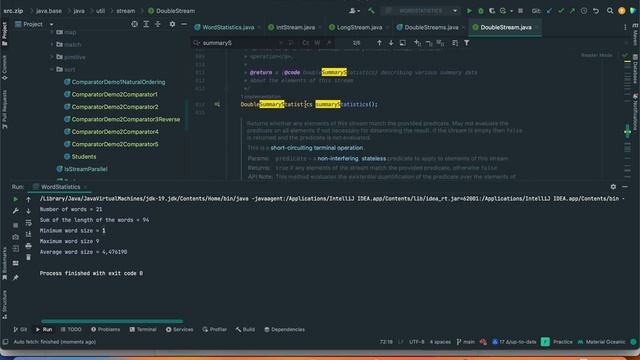This screenshot has height=360, width=640.
Task: Stop the running process in top toolbar
Action: coord(520,11)
